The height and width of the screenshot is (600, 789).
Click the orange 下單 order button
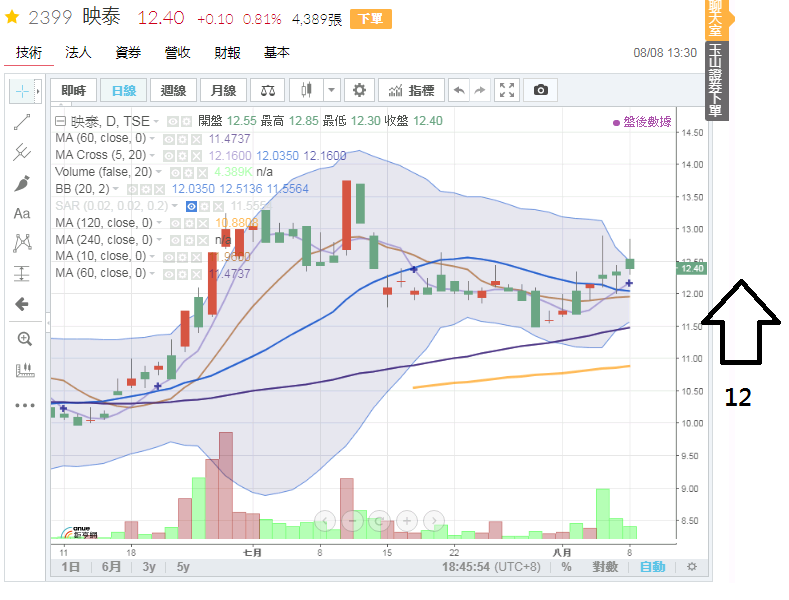(x=371, y=19)
